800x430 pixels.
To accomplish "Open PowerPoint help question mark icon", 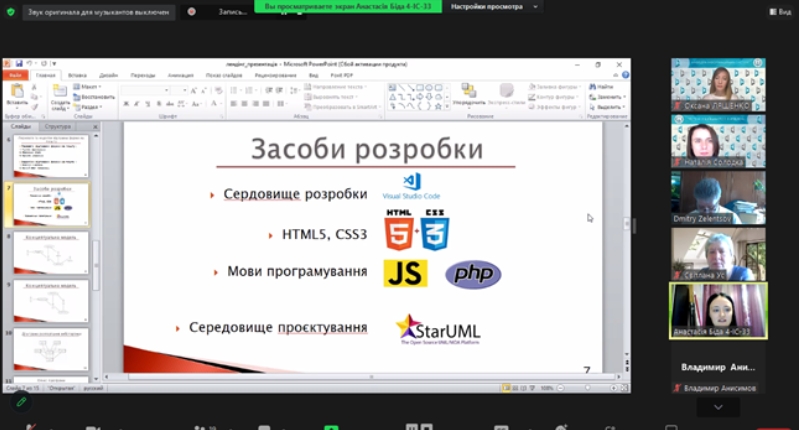I will coord(626,75).
